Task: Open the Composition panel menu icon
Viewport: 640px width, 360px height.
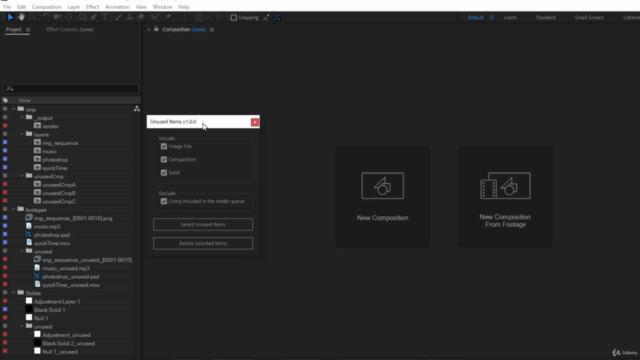Action: [211, 29]
